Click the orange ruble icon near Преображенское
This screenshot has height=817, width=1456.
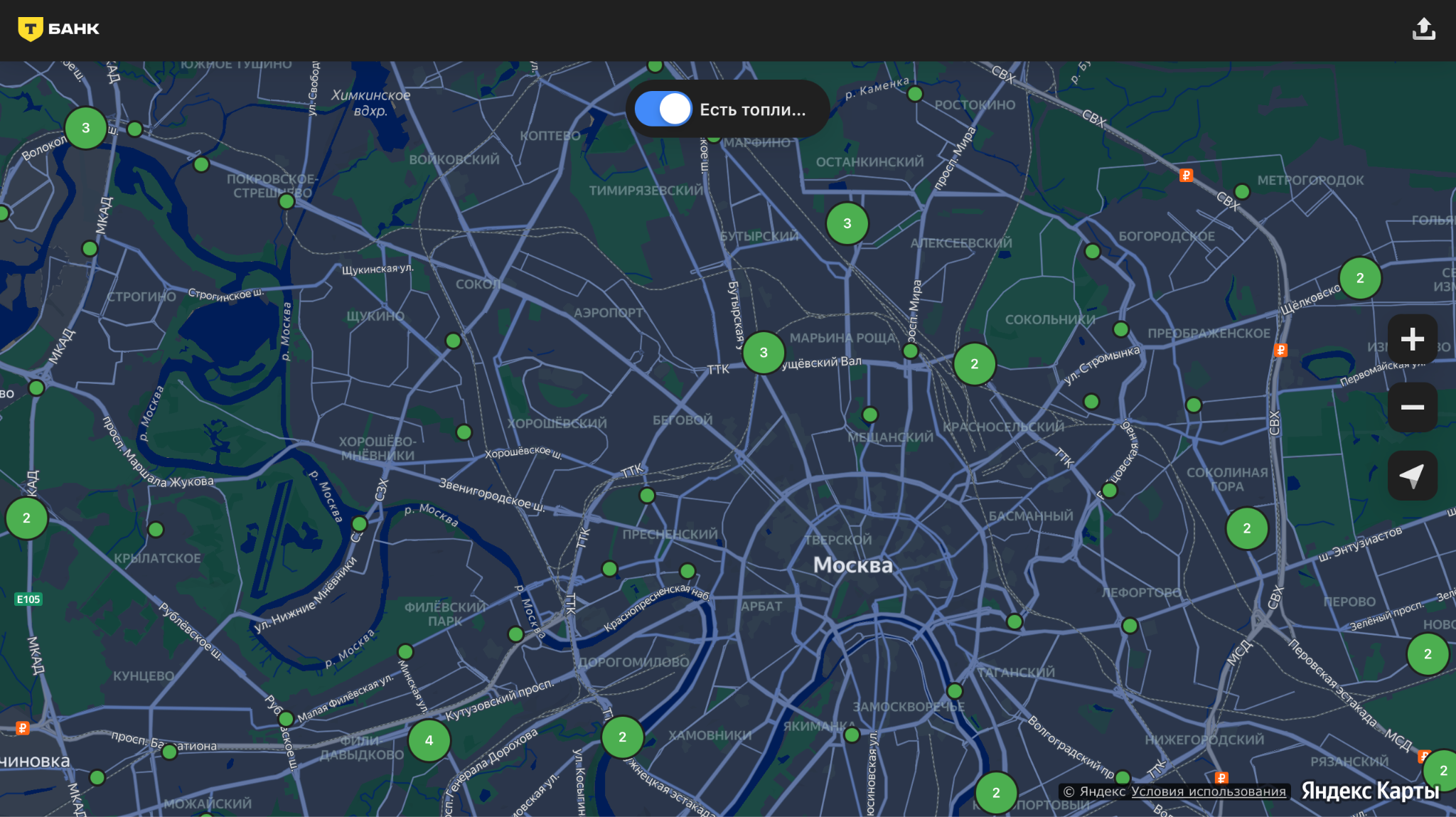[1280, 350]
